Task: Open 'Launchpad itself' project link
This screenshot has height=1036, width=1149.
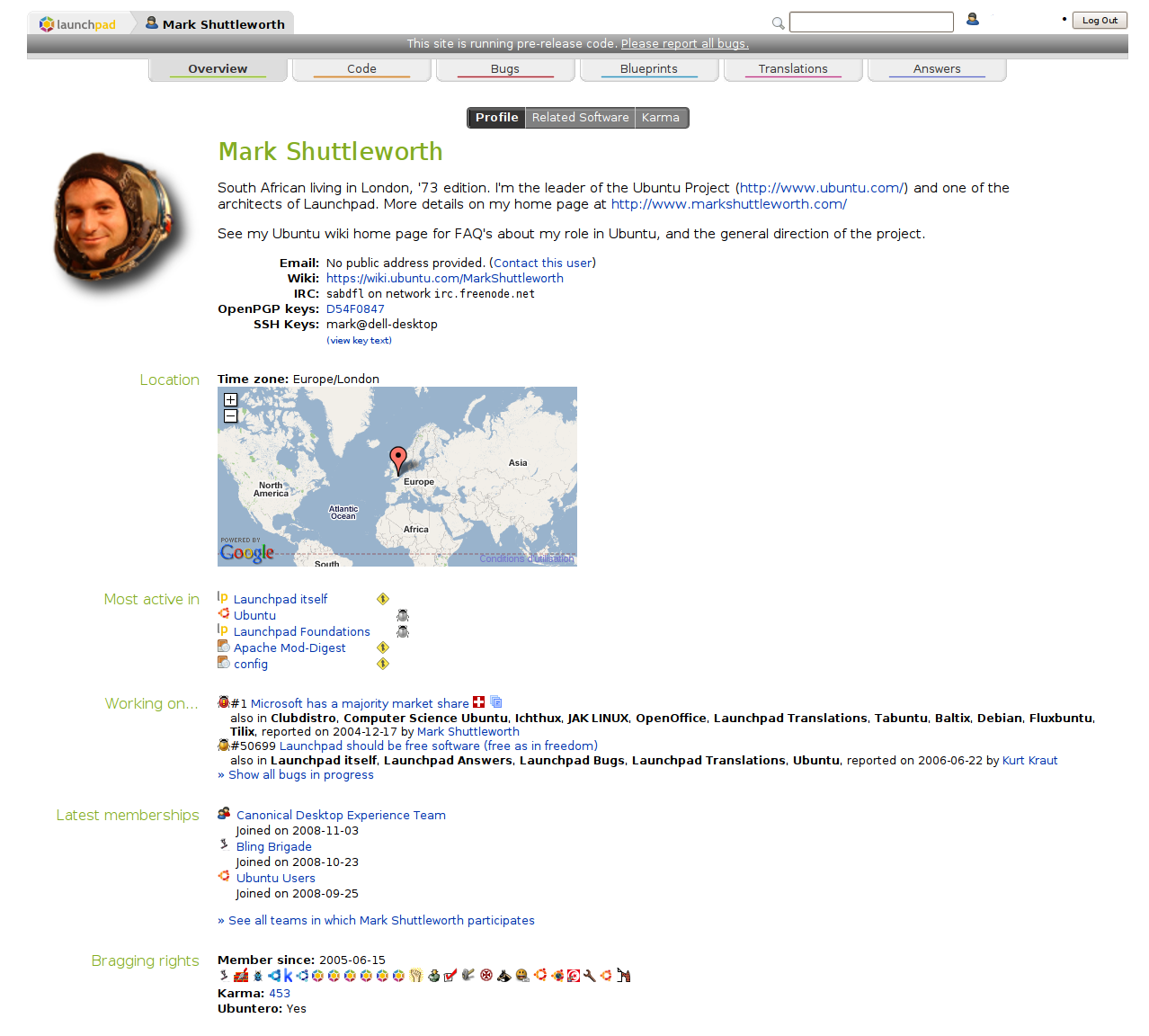Action: pos(281,600)
